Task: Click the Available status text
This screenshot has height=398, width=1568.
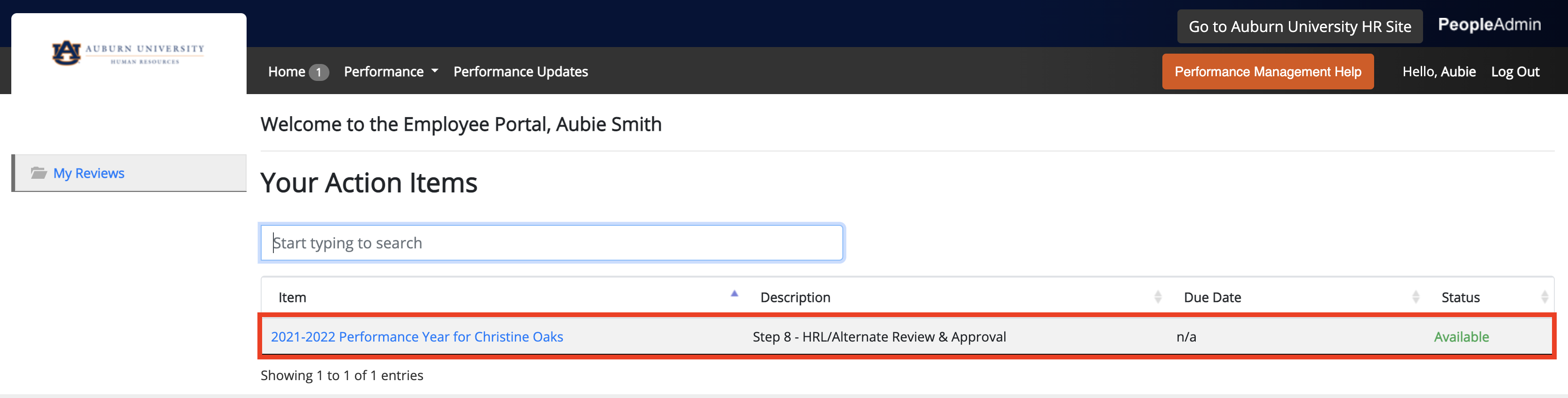Action: [1461, 336]
